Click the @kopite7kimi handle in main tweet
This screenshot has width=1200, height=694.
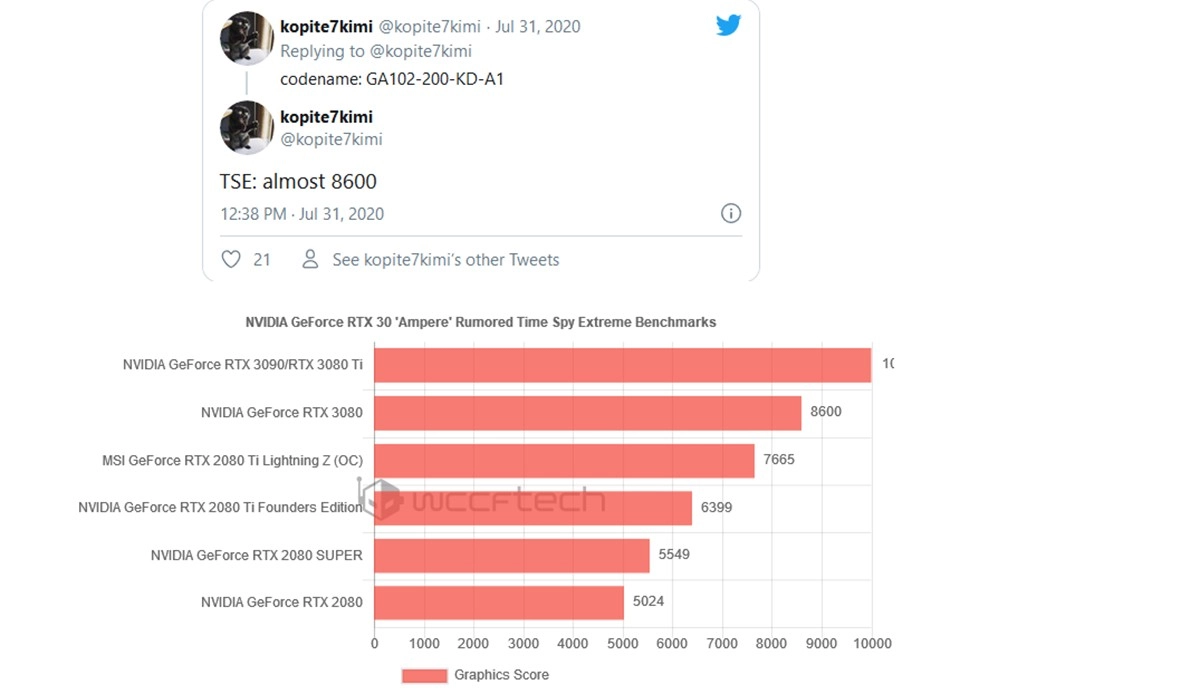(331, 139)
